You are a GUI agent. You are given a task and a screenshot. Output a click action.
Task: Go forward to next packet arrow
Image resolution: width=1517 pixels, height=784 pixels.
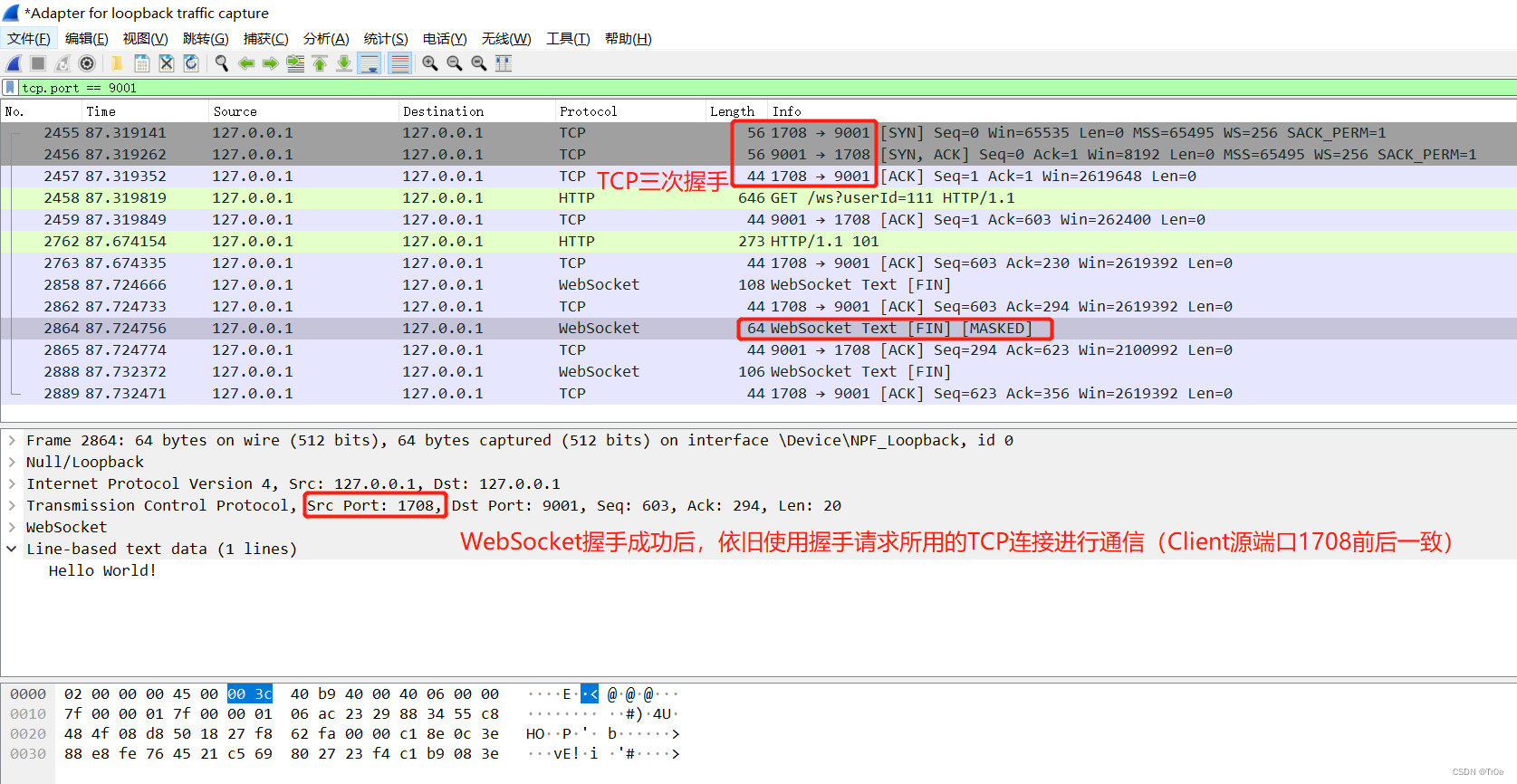click(270, 63)
